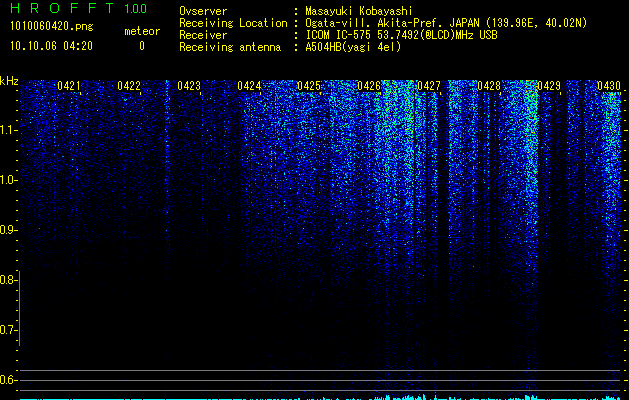
Task: Click the meteor count 0
Action: pos(142,46)
